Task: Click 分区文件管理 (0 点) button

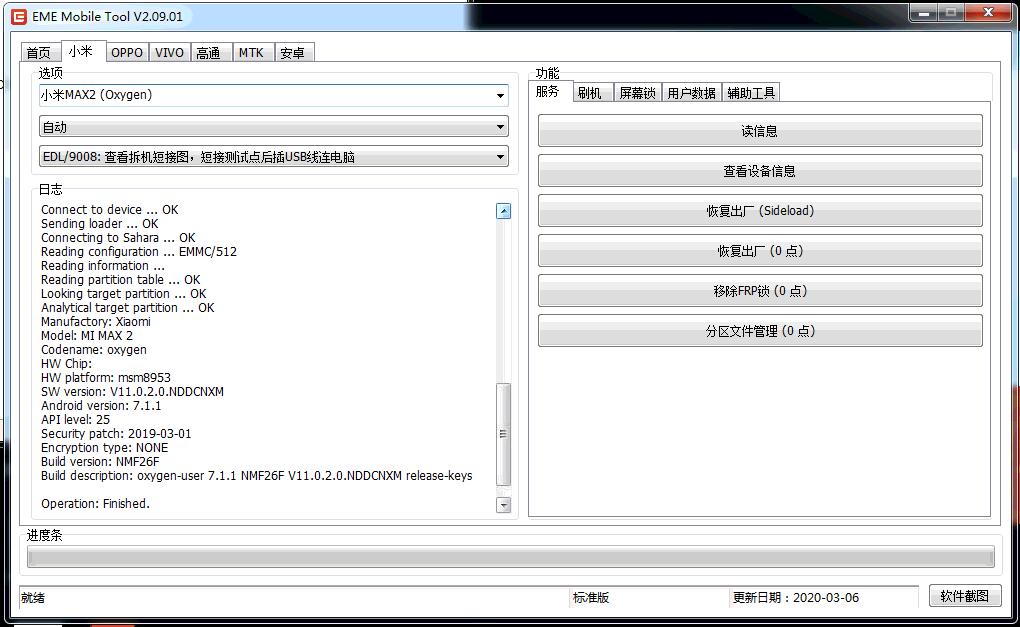Action: pos(760,331)
